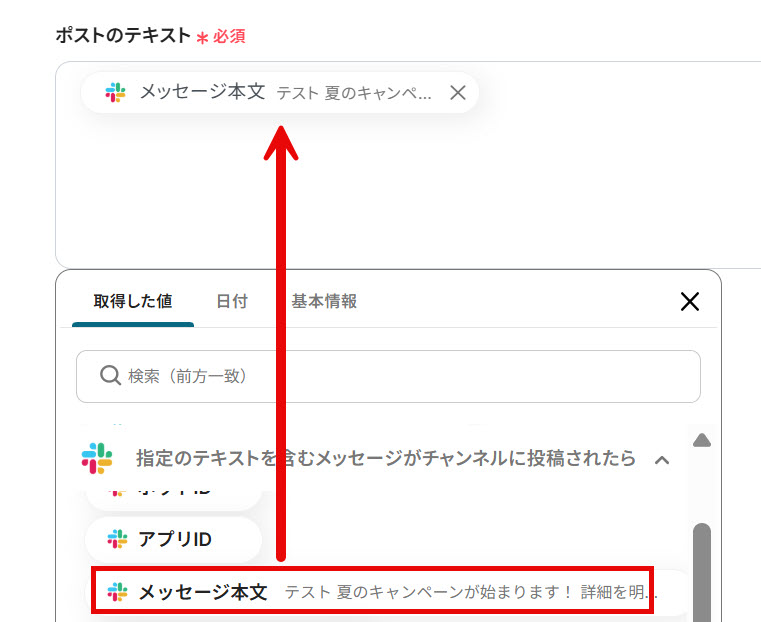Click the ポストのテキスト field label
The image size is (761, 622).
point(123,35)
